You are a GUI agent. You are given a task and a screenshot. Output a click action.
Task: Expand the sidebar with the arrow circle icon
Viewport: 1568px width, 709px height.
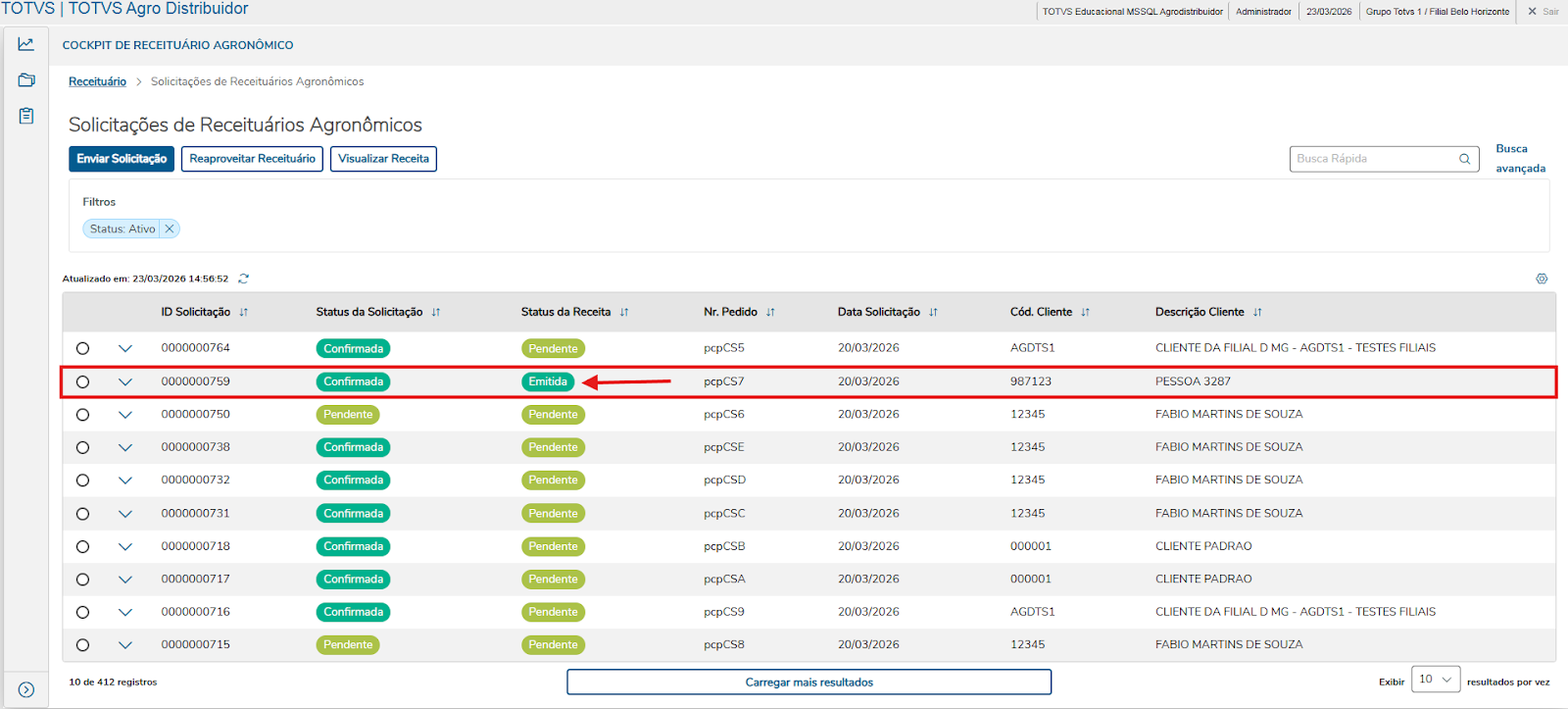tap(26, 689)
